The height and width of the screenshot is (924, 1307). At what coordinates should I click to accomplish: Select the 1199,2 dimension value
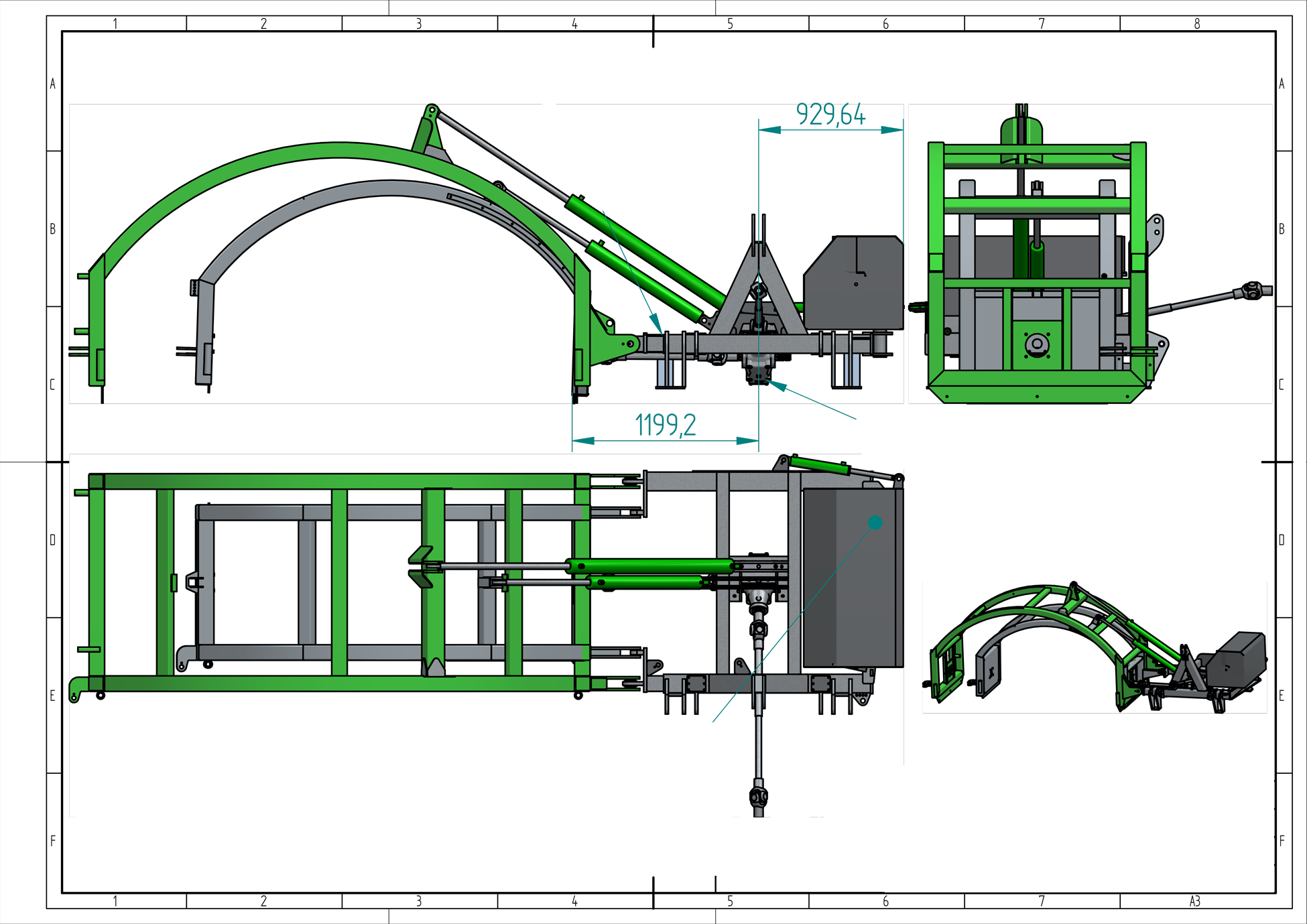[x=666, y=425]
